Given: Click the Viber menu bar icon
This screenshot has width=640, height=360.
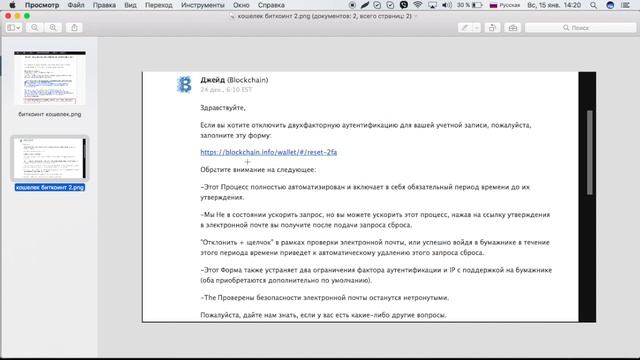Looking at the screenshot, I should pos(404,5).
